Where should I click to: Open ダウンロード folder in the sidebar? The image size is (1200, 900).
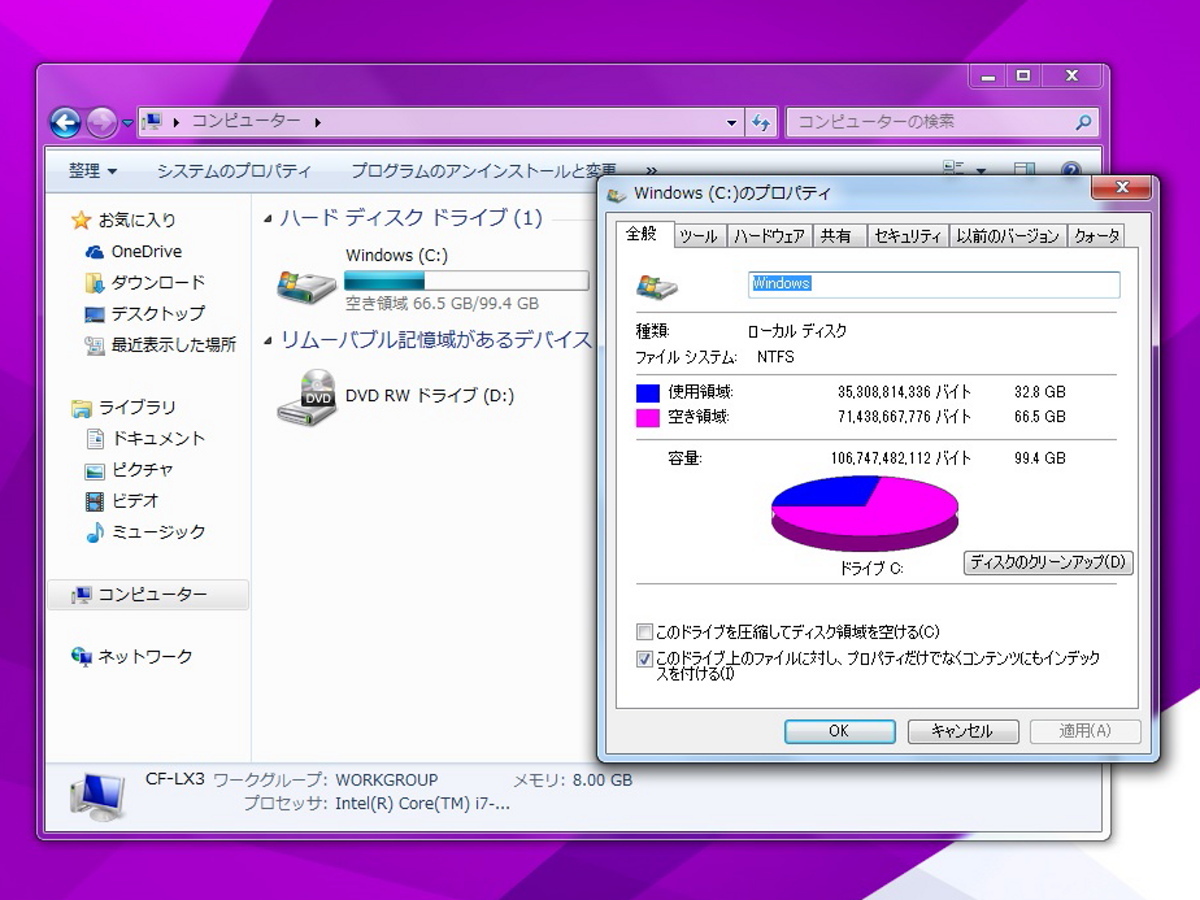pyautogui.click(x=157, y=282)
